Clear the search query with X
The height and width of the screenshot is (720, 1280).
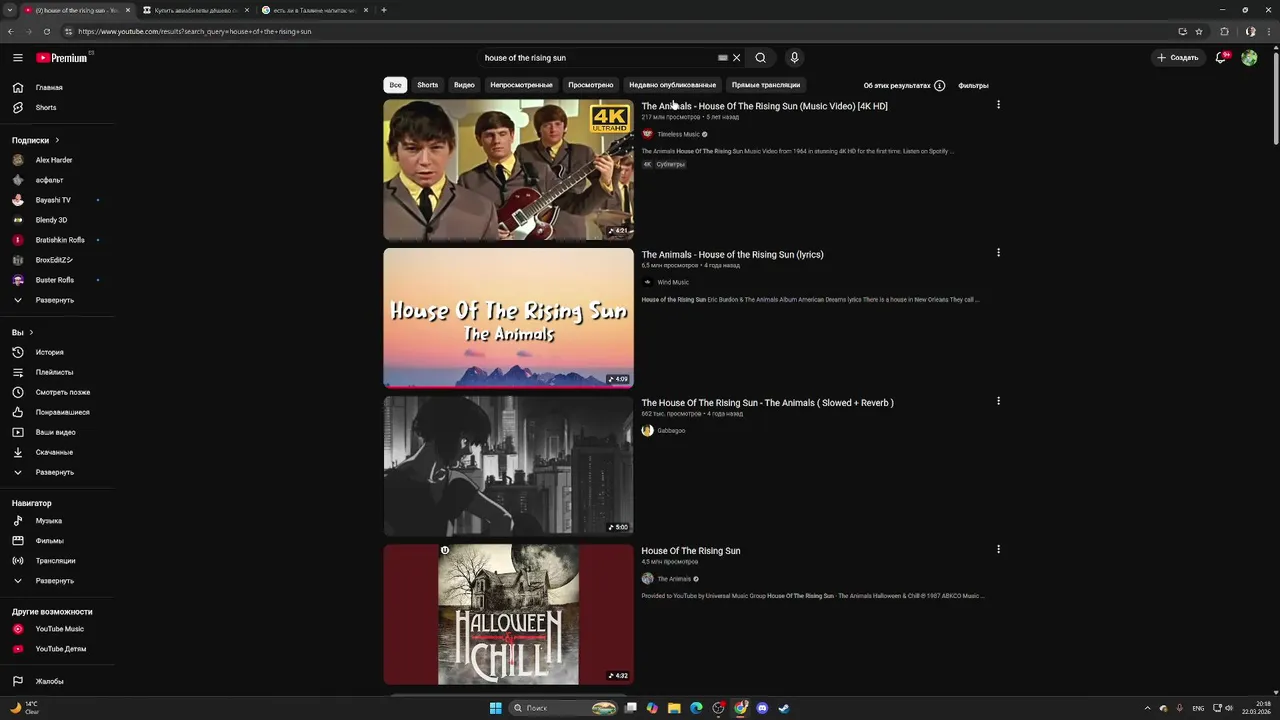(737, 58)
